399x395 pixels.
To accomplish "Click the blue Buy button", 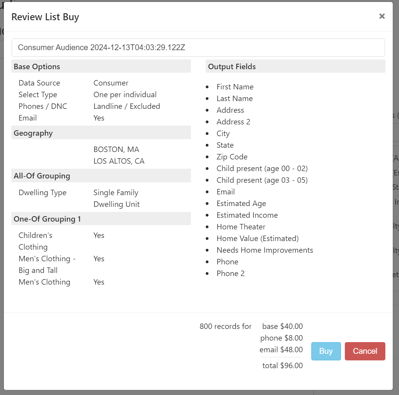I will point(326,351).
